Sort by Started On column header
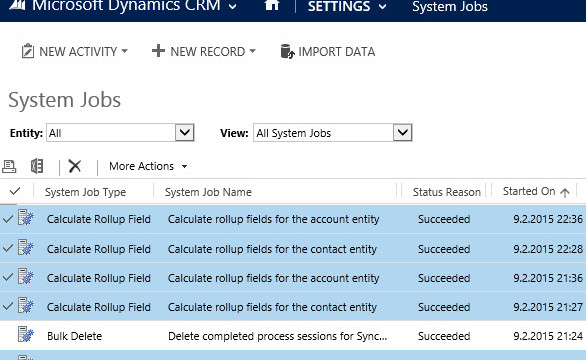 [529, 191]
